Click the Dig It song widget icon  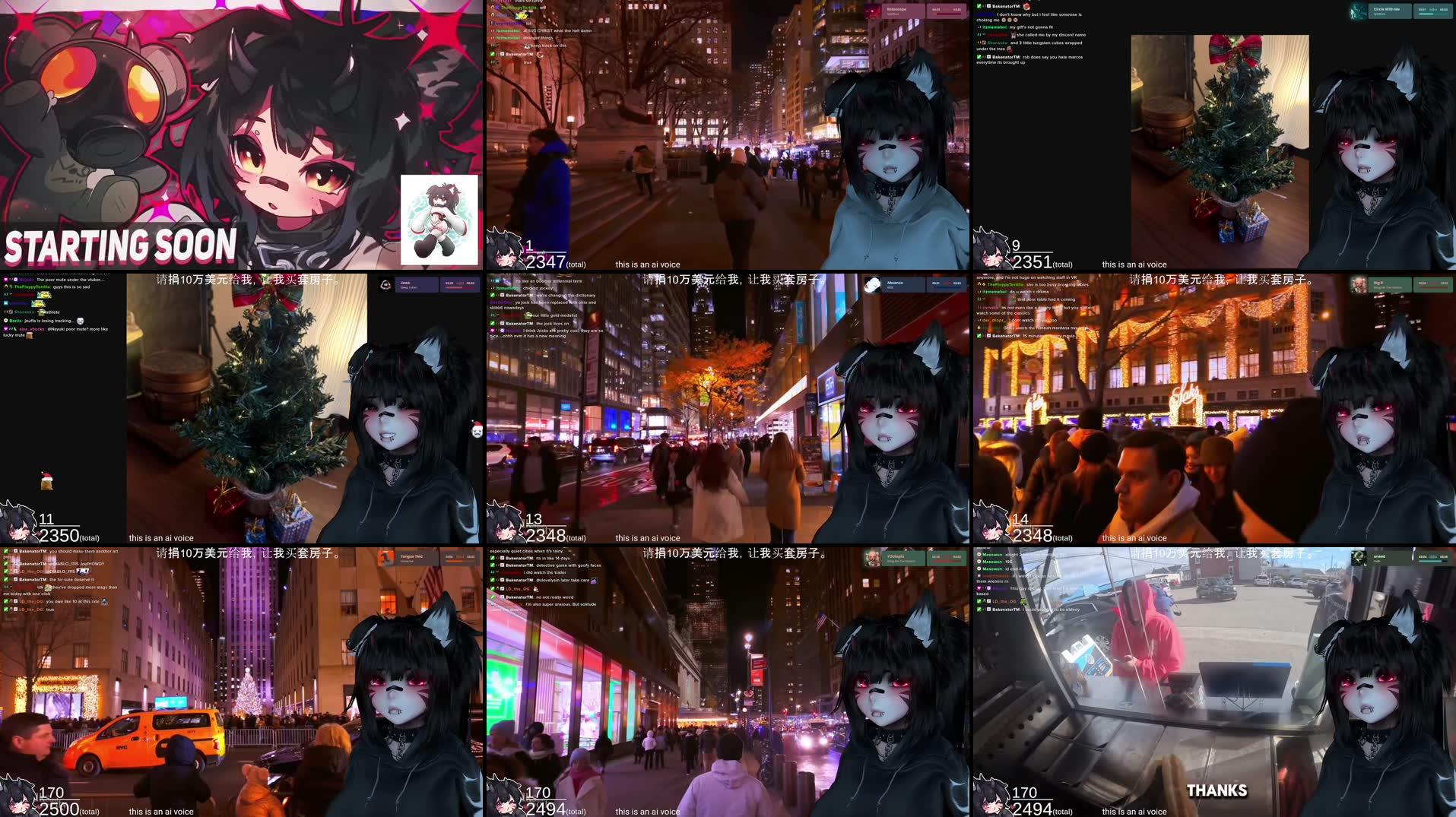[x=1359, y=284]
